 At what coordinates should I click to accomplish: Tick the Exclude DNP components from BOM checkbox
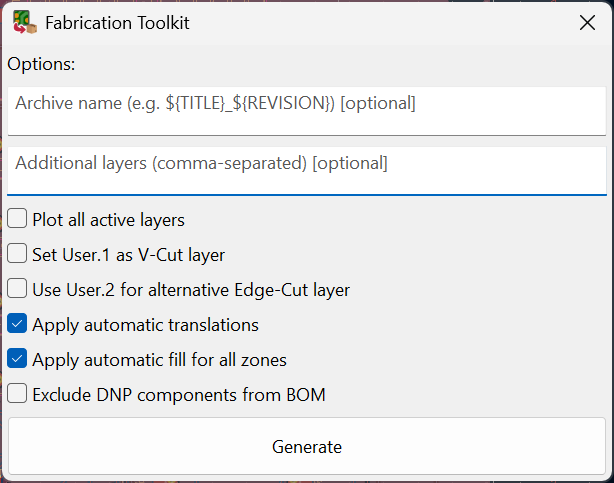tap(17, 394)
